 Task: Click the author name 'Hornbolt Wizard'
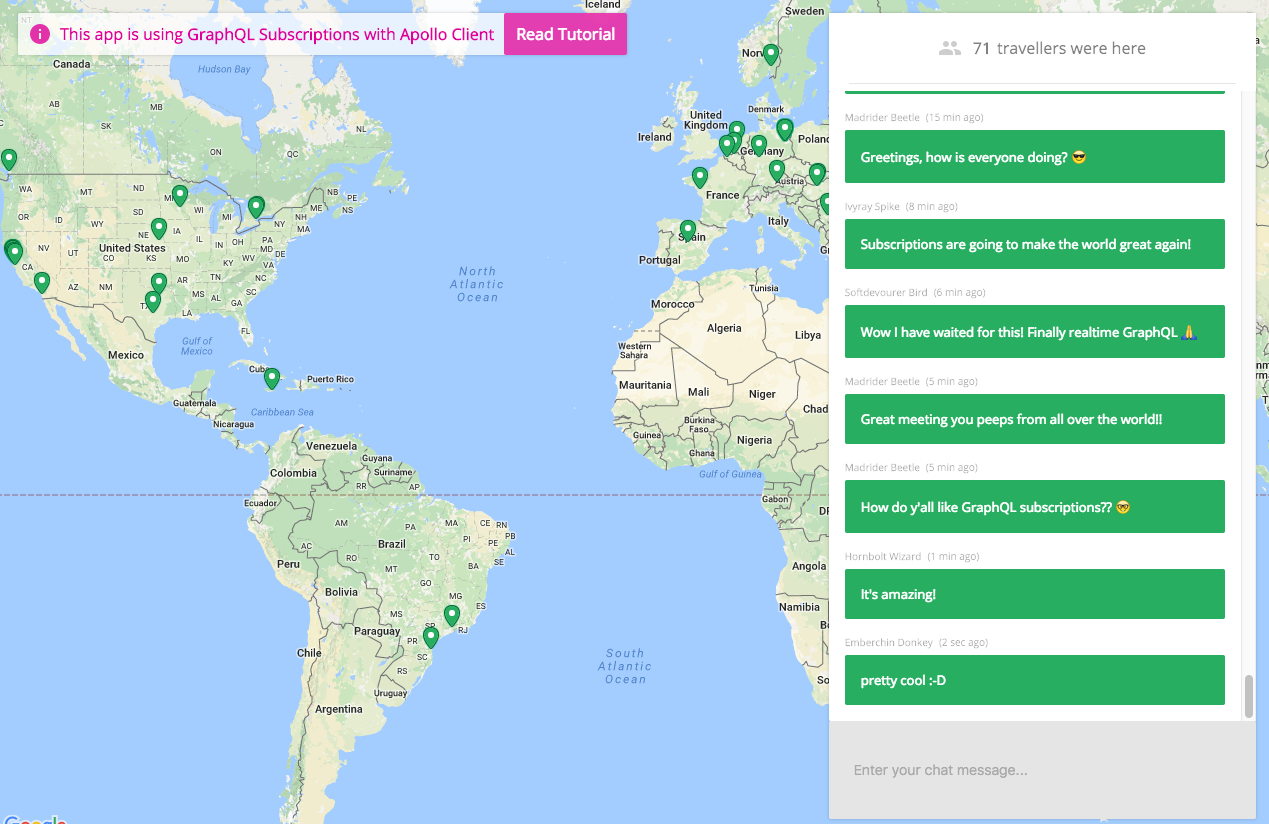click(883, 556)
